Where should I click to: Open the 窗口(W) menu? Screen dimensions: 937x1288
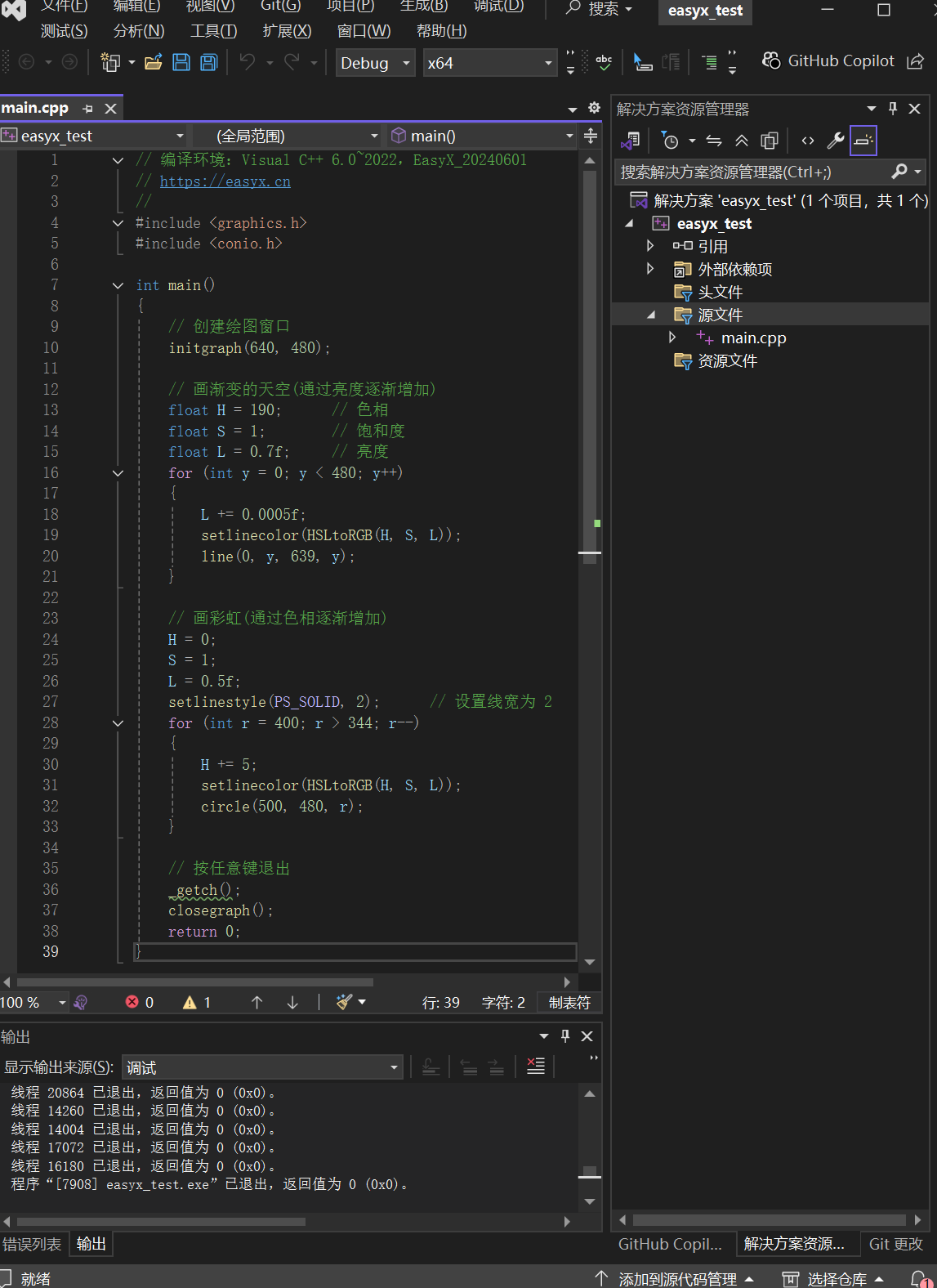pos(364,31)
